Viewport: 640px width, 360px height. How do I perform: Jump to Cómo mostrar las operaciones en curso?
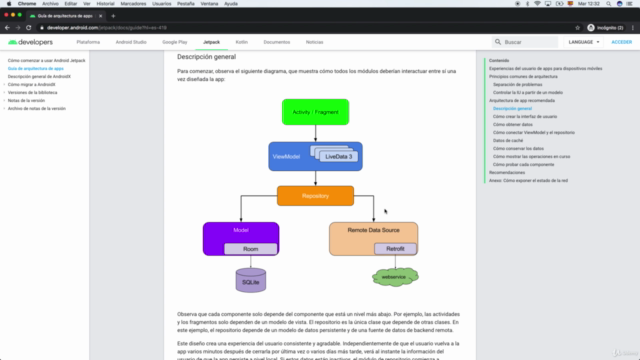click(531, 156)
